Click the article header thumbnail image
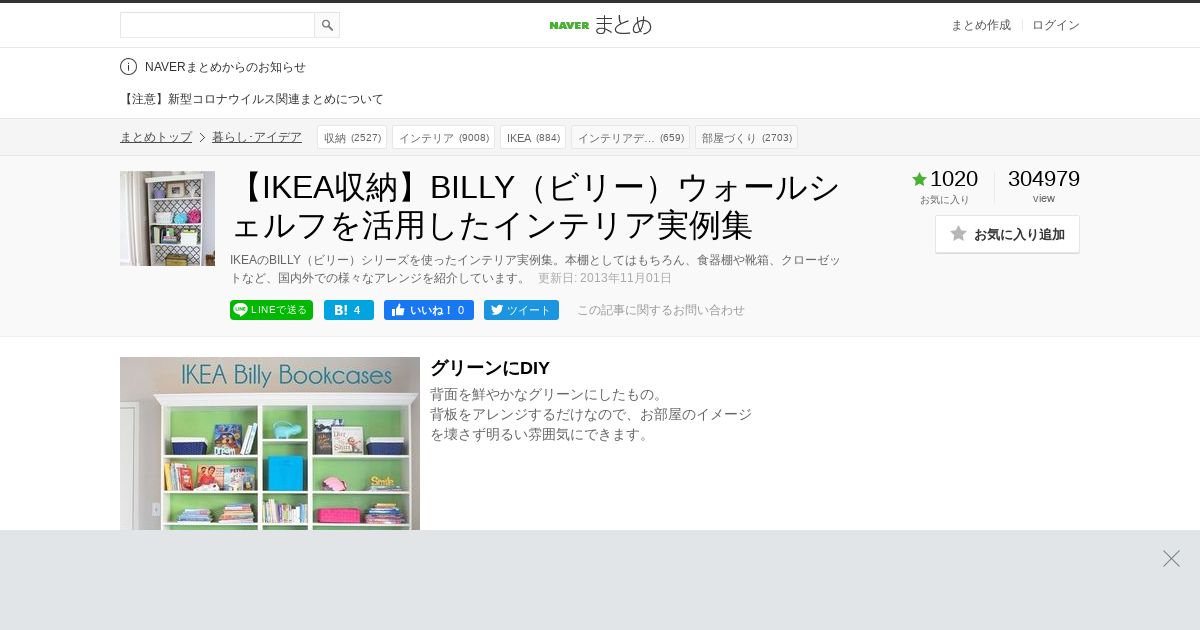 (x=167, y=218)
